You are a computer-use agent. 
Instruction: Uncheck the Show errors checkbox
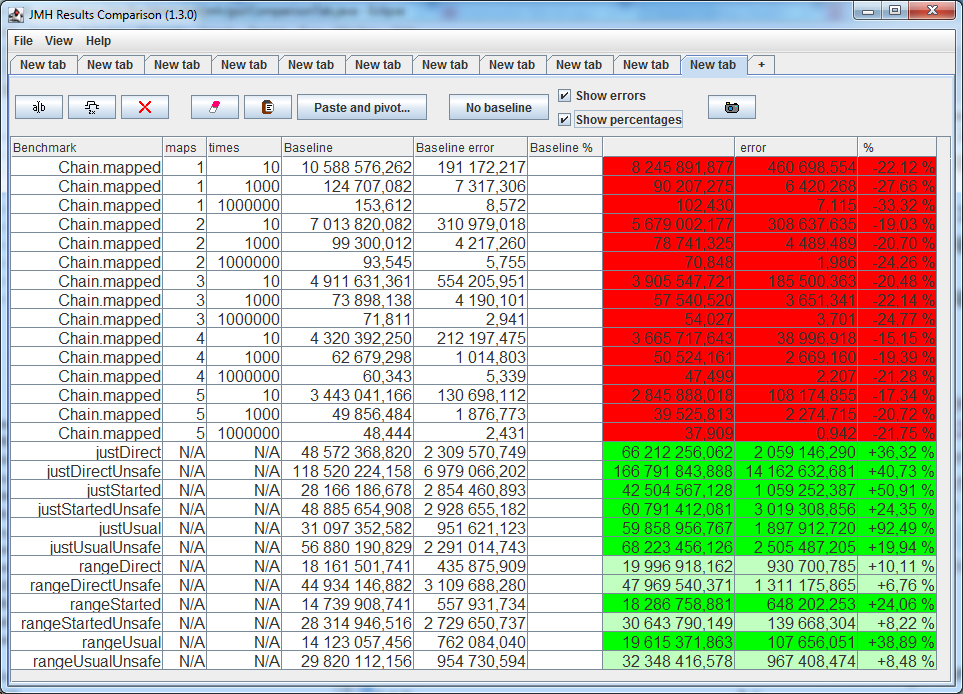click(x=564, y=95)
